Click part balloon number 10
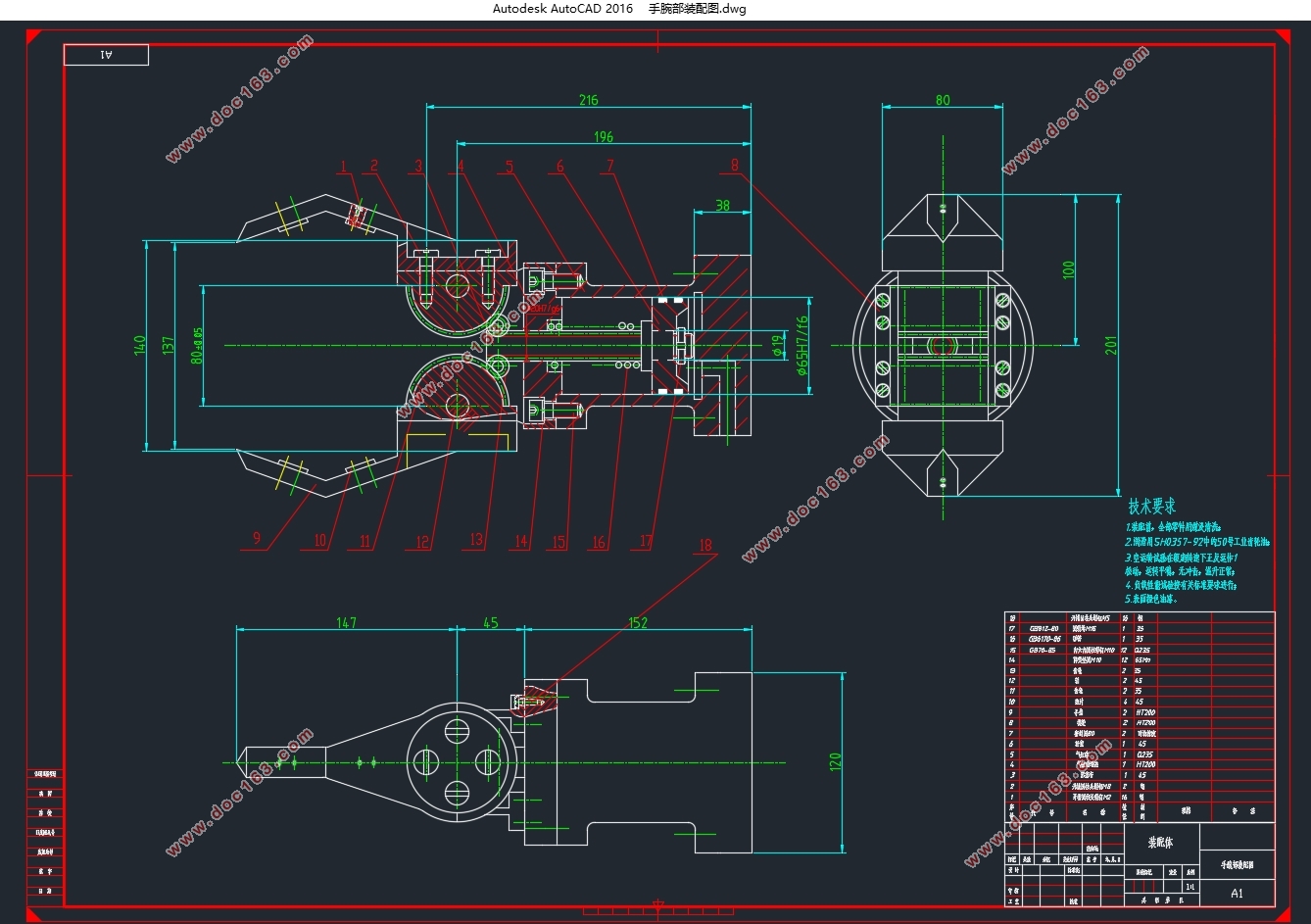Viewport: 1311px width, 924px height. click(x=320, y=541)
